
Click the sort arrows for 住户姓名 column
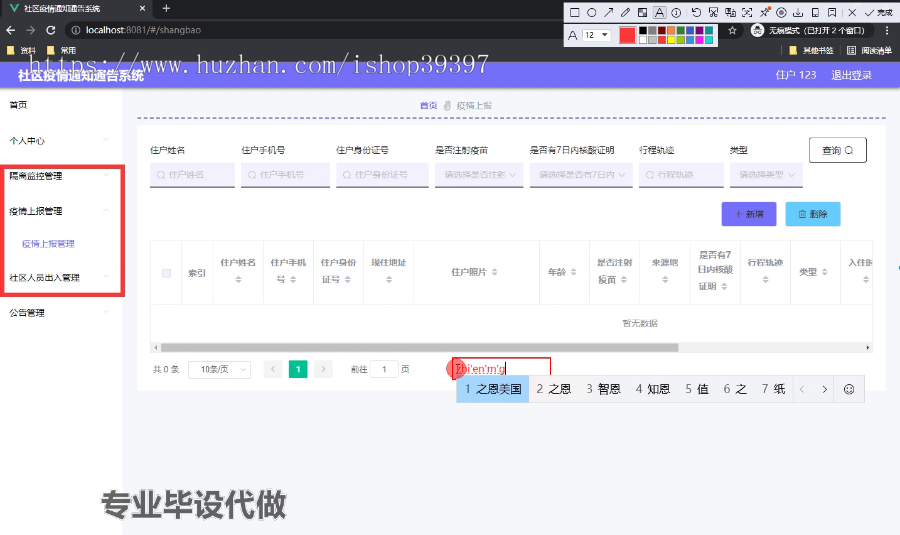238,280
